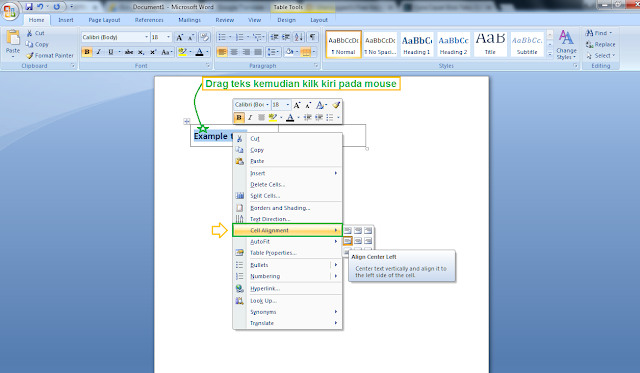Click the Office Button orb
This screenshot has width=640, height=373.
click(x=10, y=10)
